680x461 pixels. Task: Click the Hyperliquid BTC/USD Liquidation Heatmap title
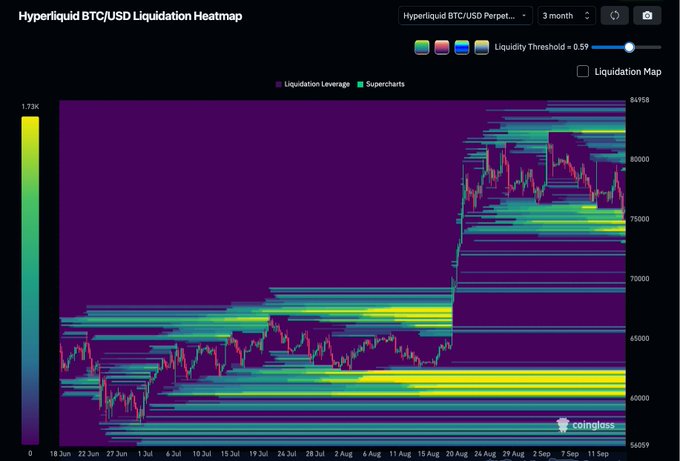pyautogui.click(x=130, y=16)
